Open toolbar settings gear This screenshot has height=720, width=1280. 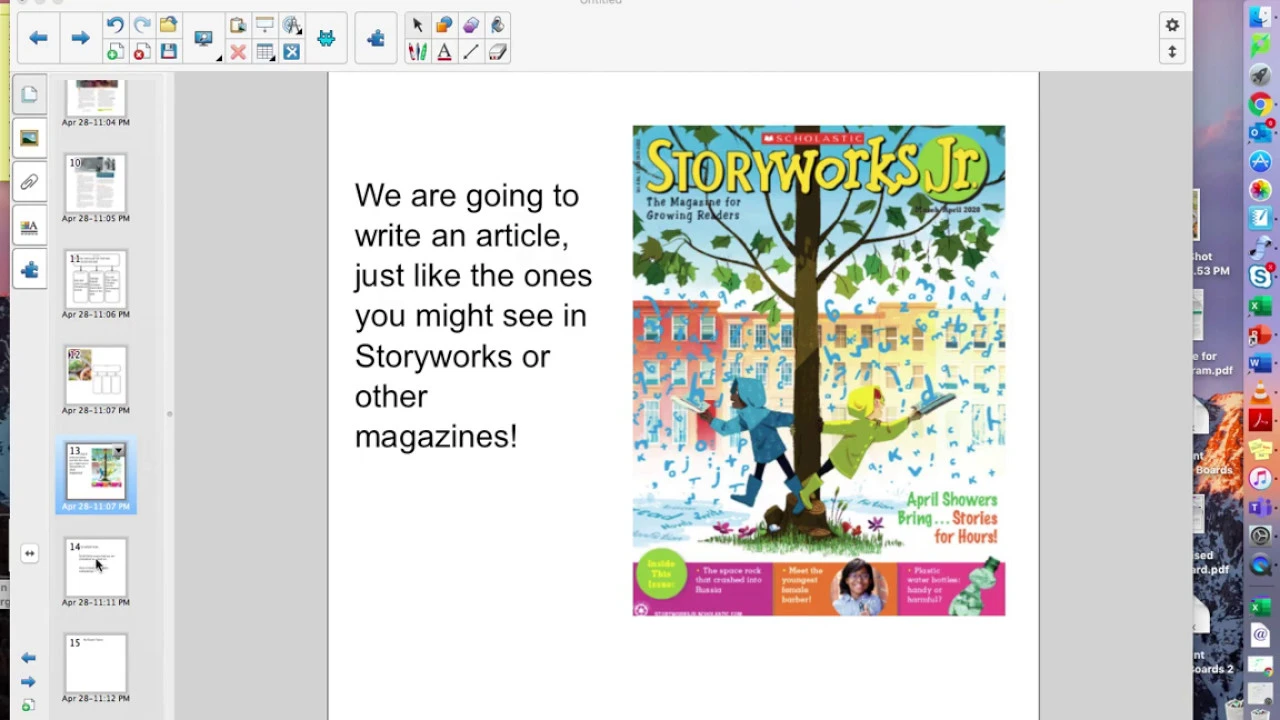(1172, 25)
